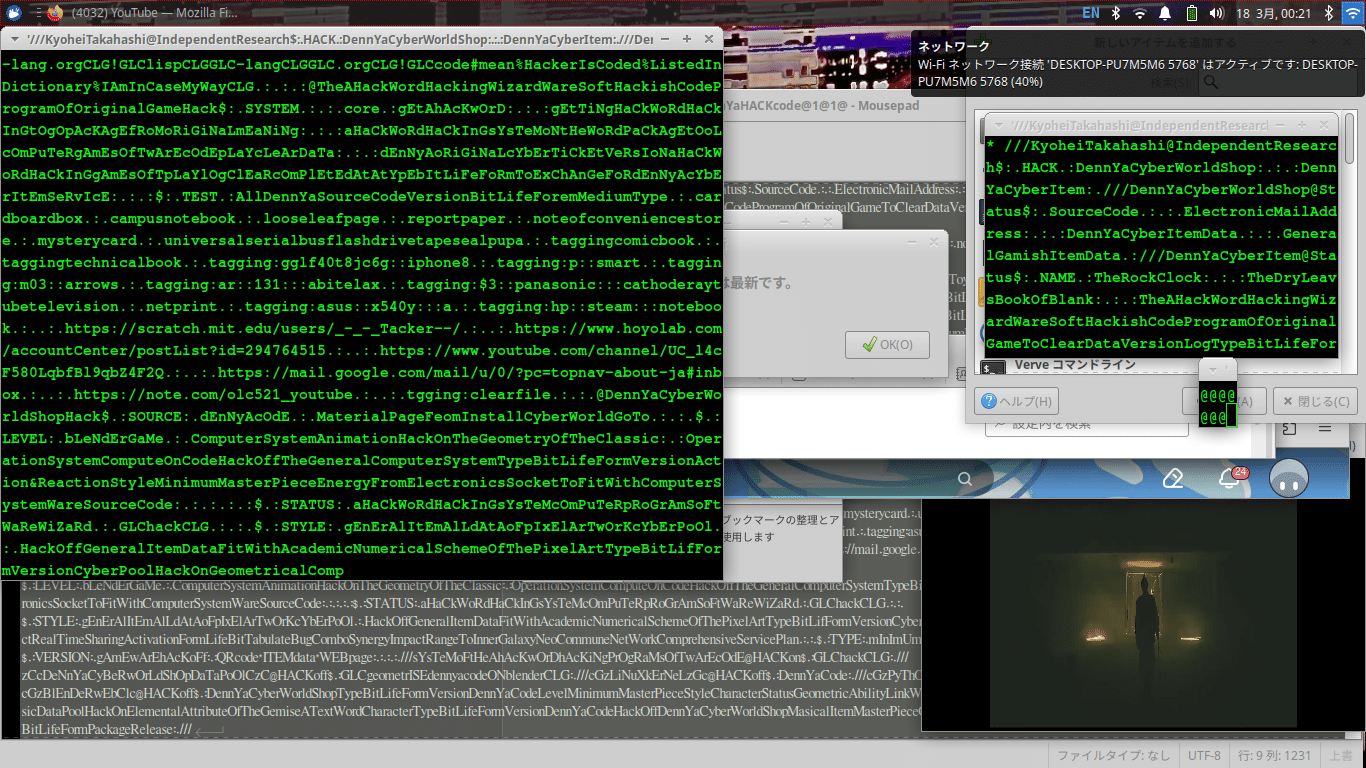Open menu arrow of tiny @@@@ terminal
Image resolution: width=1366 pixels, height=768 pixels.
(1213, 368)
